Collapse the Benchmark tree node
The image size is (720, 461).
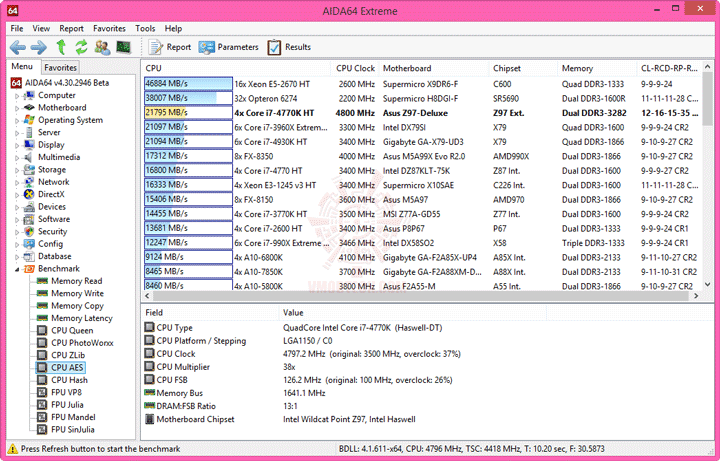coord(17,269)
